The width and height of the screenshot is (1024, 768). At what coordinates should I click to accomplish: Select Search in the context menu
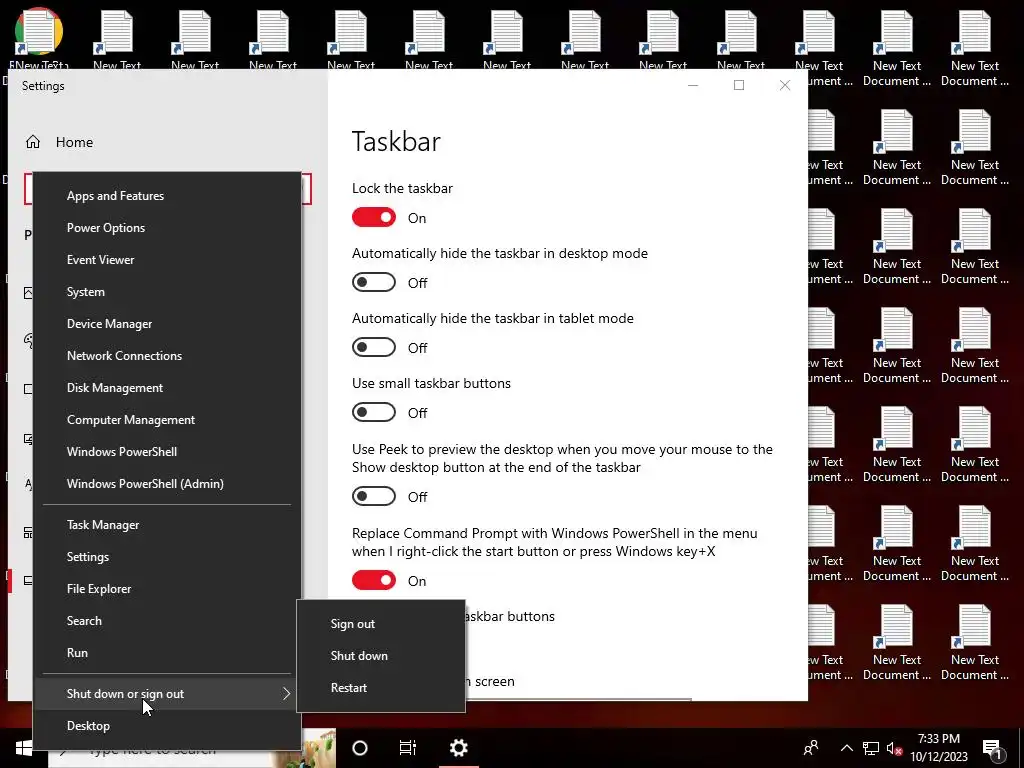point(167,621)
